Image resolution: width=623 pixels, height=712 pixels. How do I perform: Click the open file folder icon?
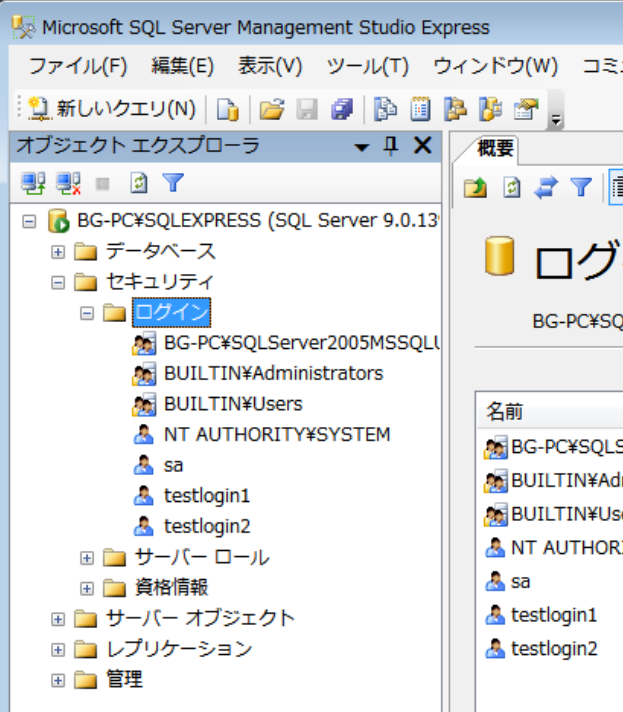pos(272,109)
